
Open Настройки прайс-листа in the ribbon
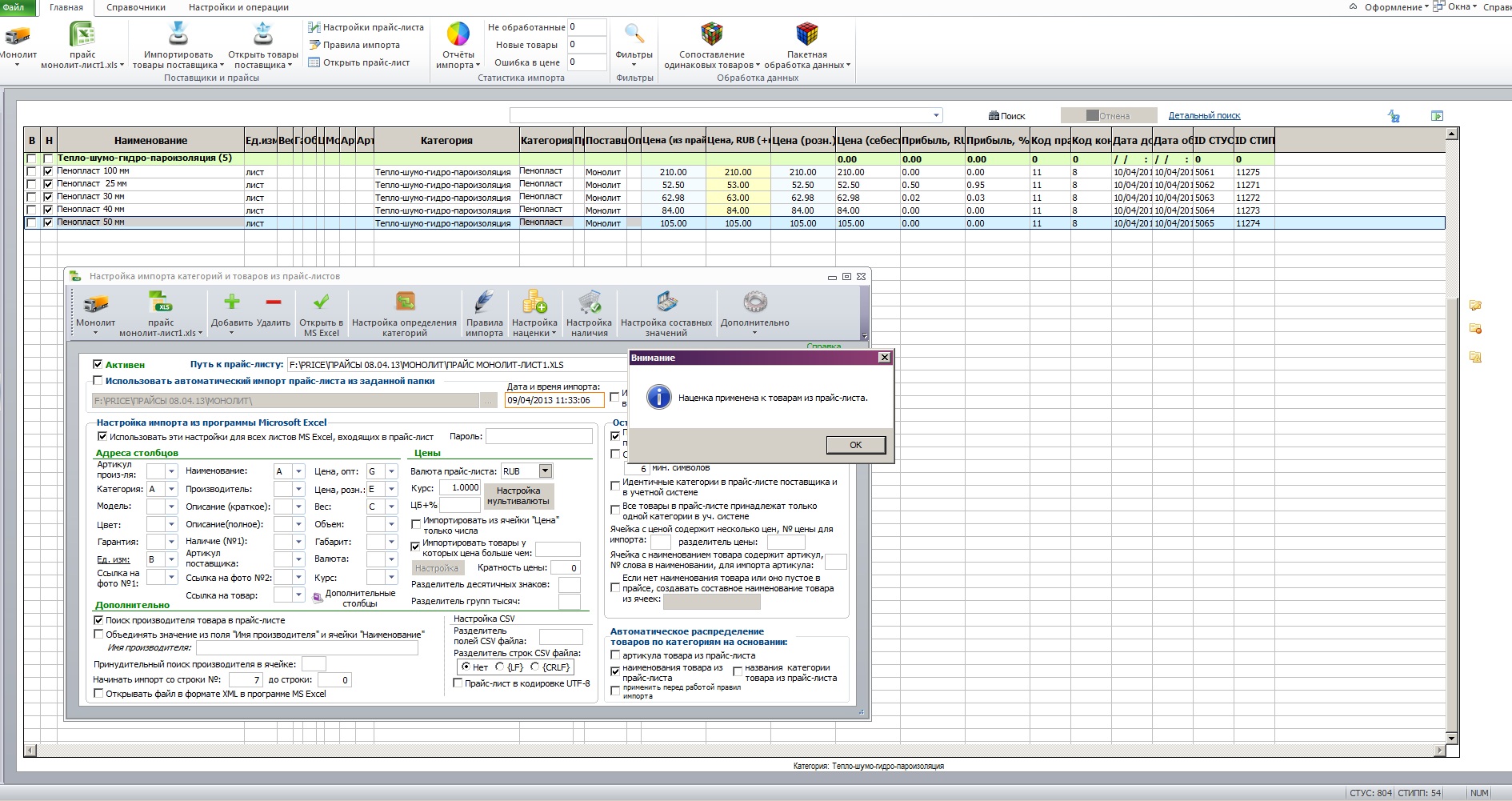pyautogui.click(x=366, y=27)
